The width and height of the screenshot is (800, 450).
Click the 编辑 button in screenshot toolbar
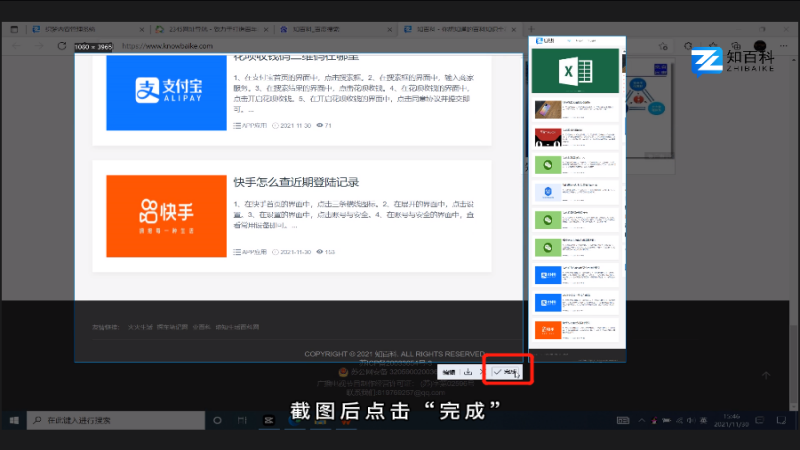tap(449, 372)
